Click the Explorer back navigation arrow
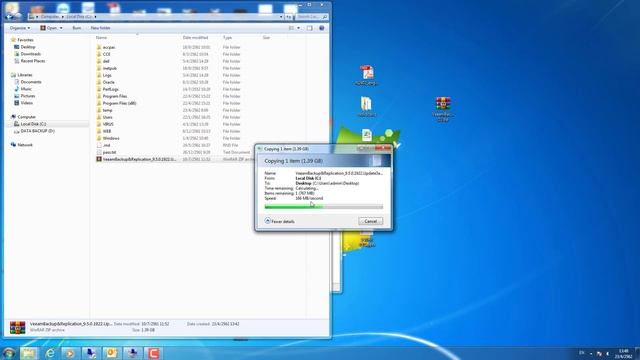Image resolution: width=640 pixels, height=360 pixels. [10, 17]
